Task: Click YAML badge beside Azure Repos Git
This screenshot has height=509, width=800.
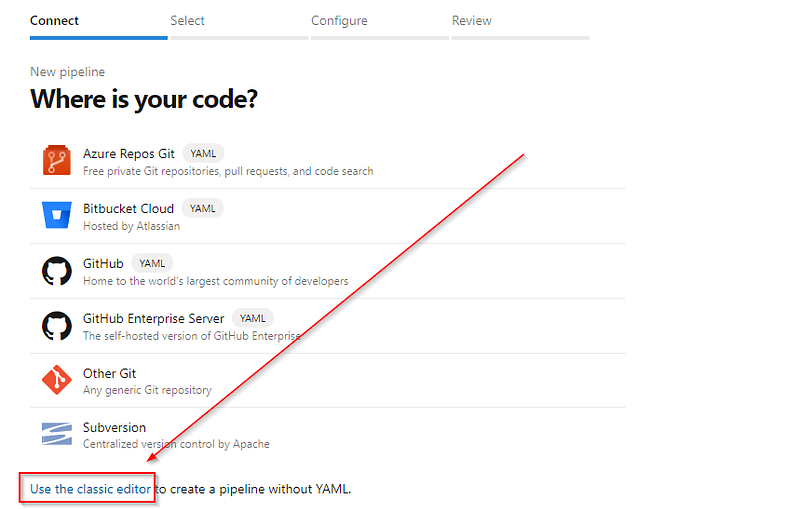Action: (x=203, y=154)
